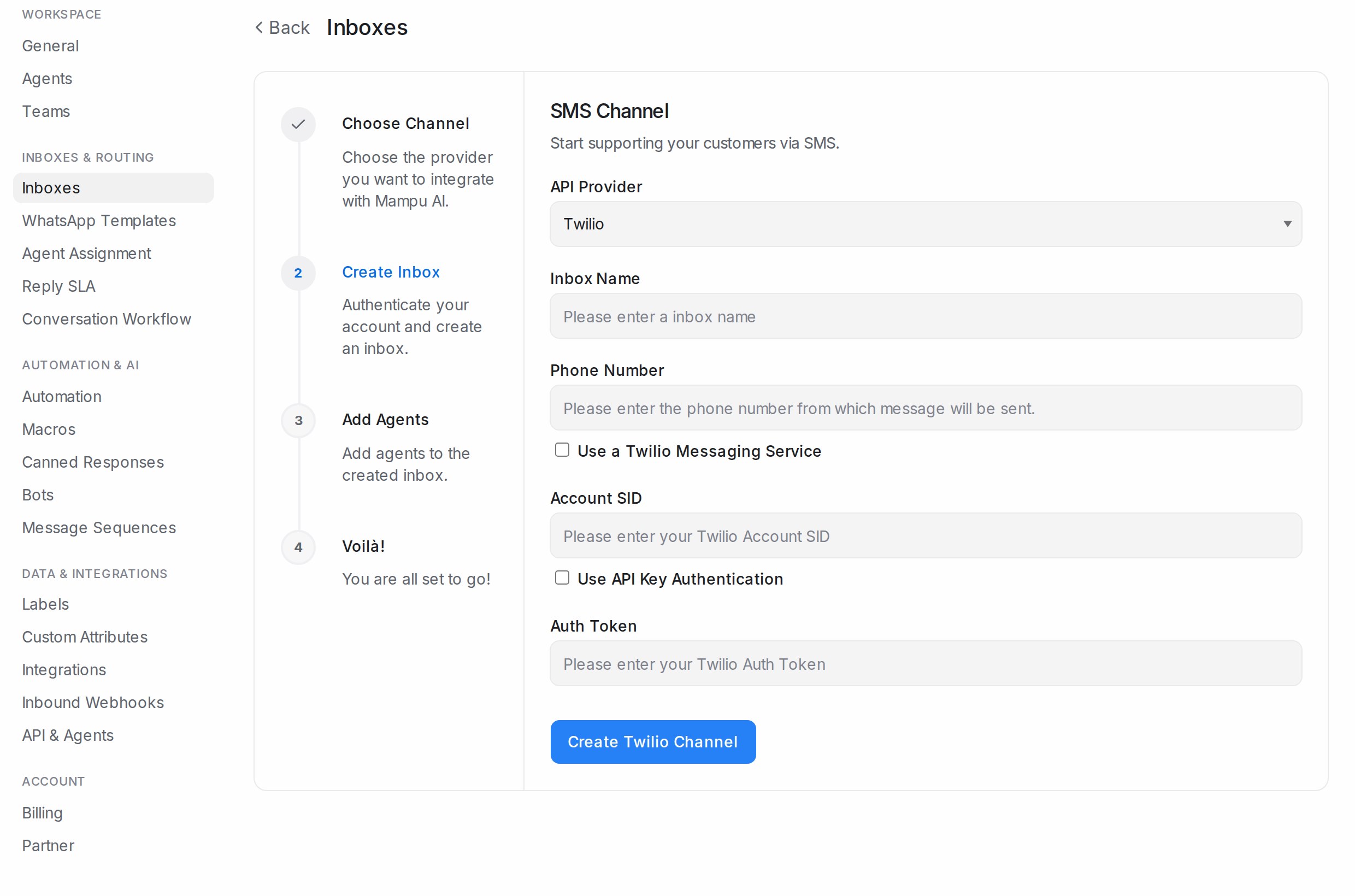Screen dimensions: 1355x896
Task: Click the step 2 Create Inbox circle
Action: click(298, 273)
